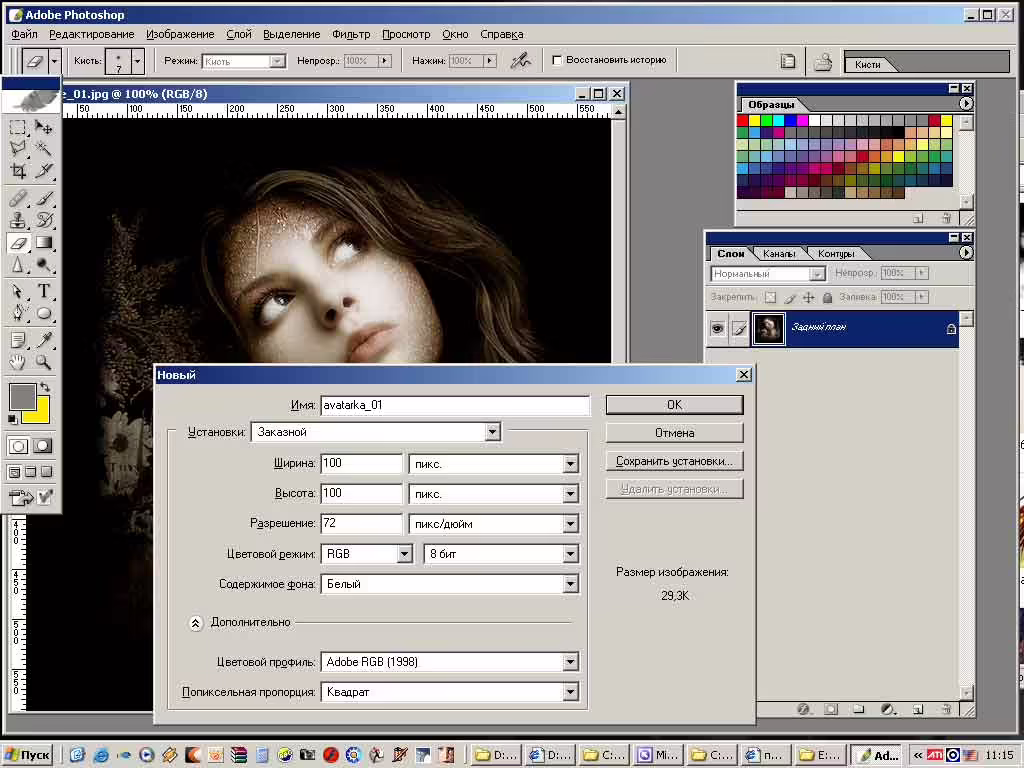The image size is (1024, 768).
Task: Choose Full Screen mode
Action: tap(46, 472)
